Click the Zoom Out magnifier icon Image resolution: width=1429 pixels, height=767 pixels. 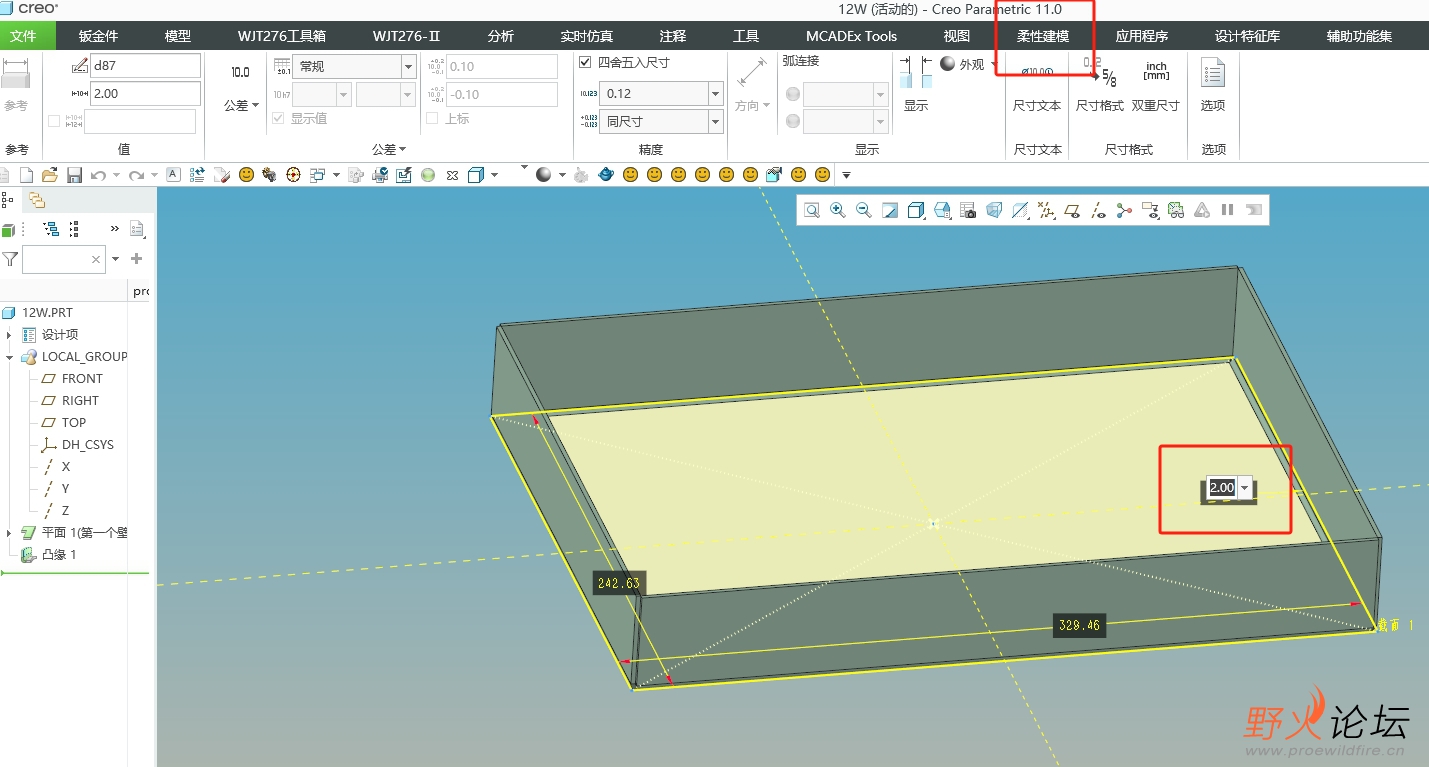pos(864,210)
